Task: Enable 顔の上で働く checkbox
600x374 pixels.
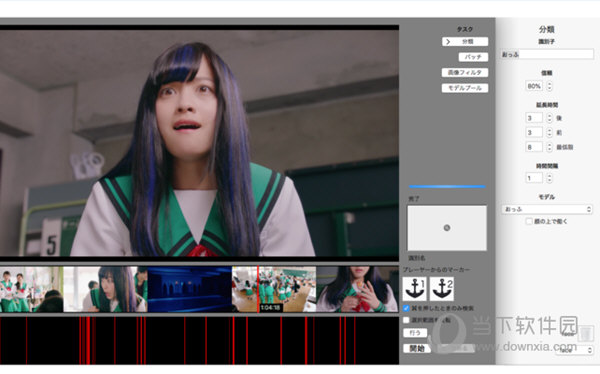Action: 529,221
